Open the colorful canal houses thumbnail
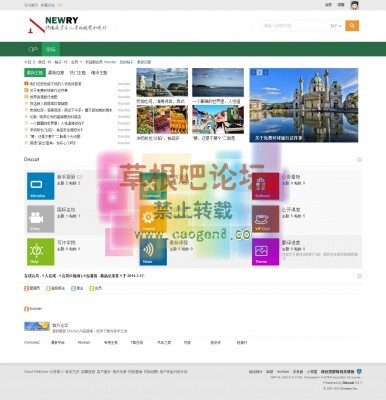Screen dimensions: 386x400 (218, 120)
